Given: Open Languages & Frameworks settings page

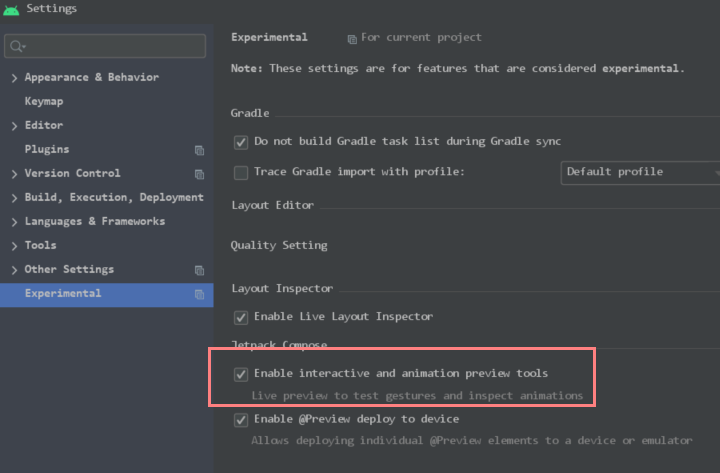Looking at the screenshot, I should pyautogui.click(x=95, y=221).
